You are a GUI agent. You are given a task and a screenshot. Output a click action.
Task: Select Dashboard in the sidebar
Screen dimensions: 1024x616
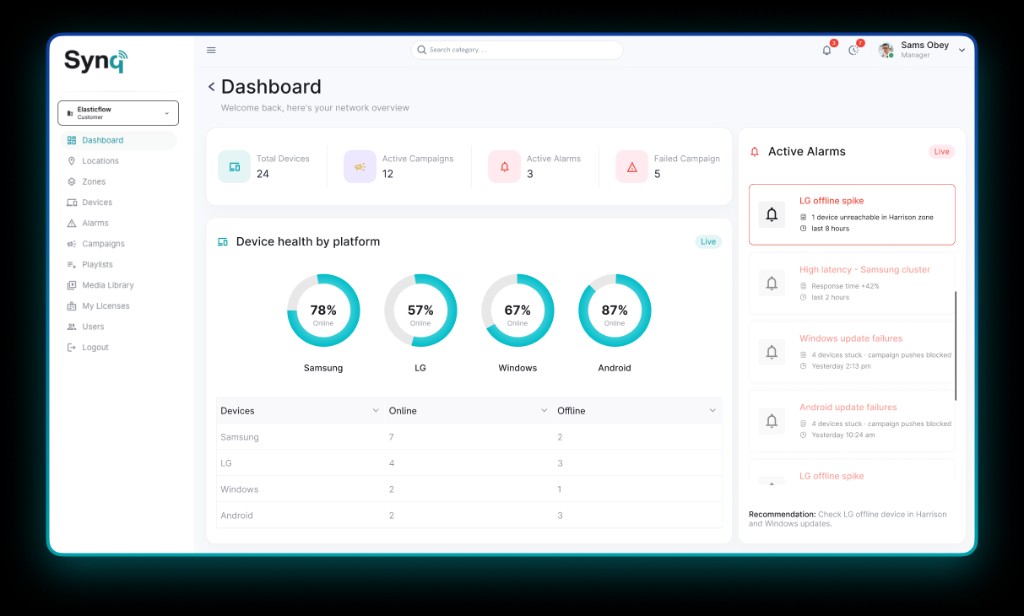point(118,140)
